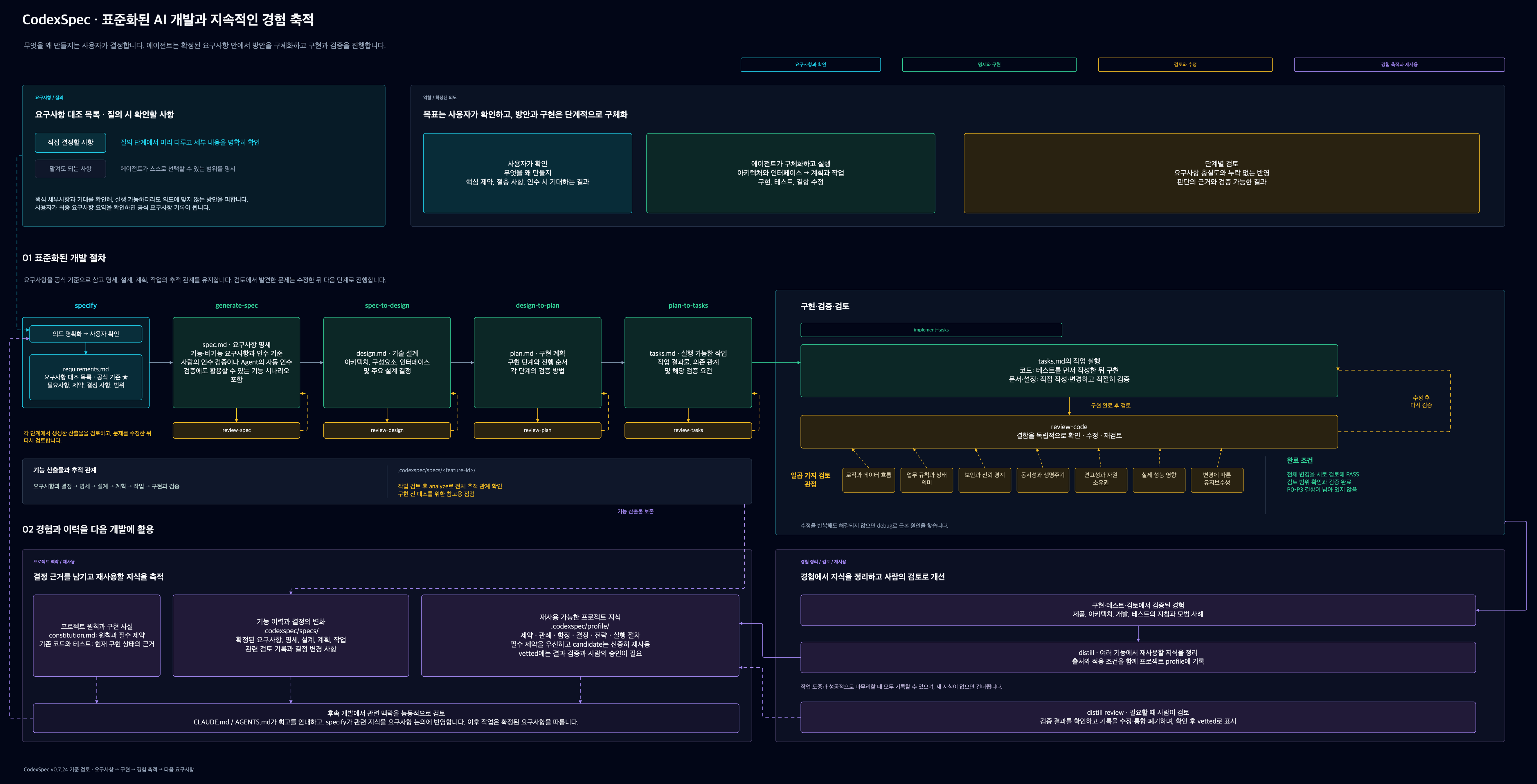Image resolution: width=1537 pixels, height=784 pixels.
Task: Select the '맡겨도 되는 사항' box
Action: (x=71, y=169)
